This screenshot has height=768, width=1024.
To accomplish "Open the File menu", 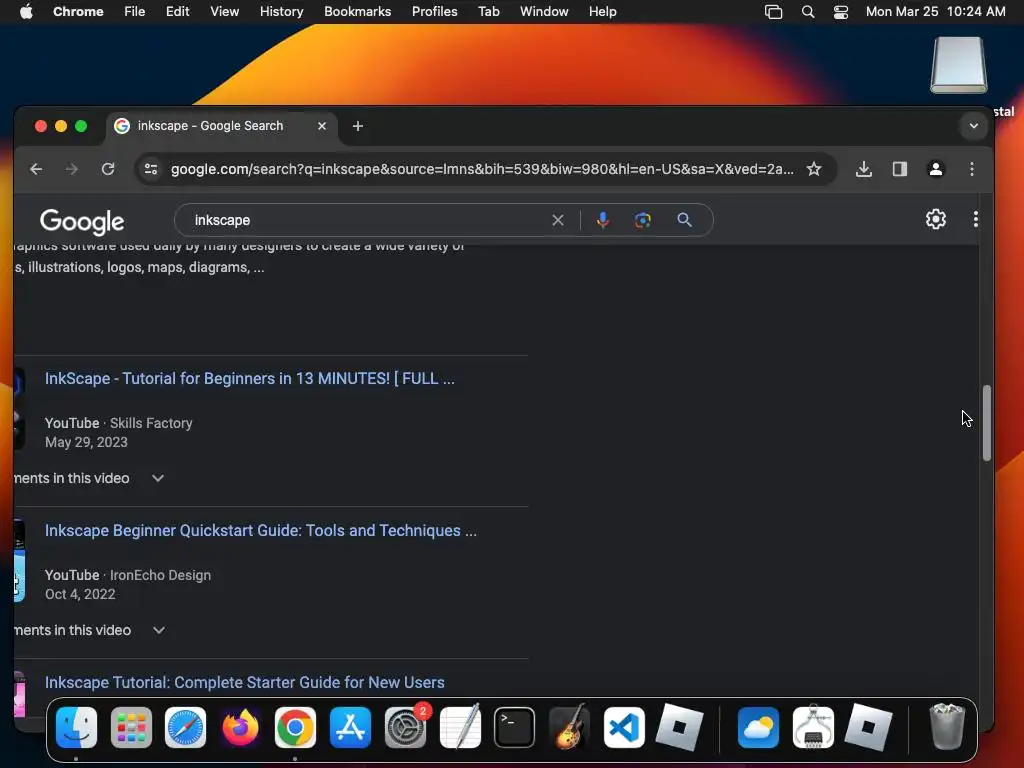I will pyautogui.click(x=135, y=12).
